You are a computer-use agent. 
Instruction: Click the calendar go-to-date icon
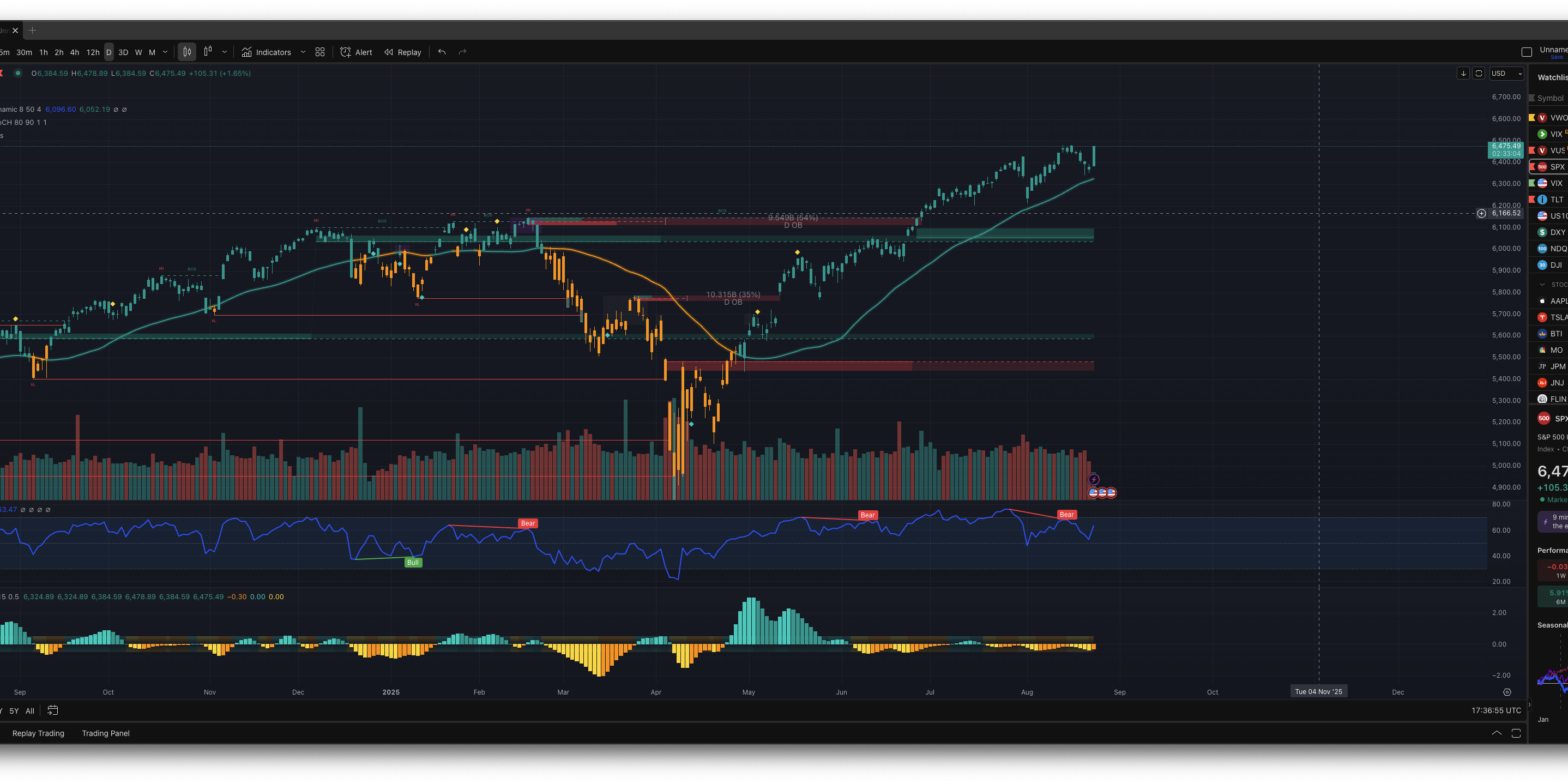[53, 710]
